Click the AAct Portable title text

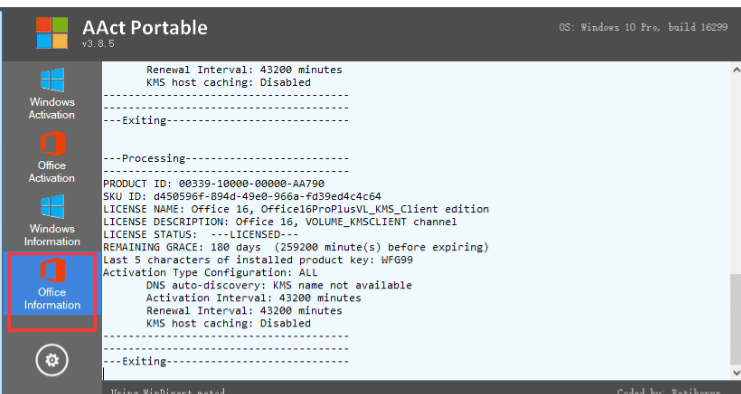(x=145, y=27)
